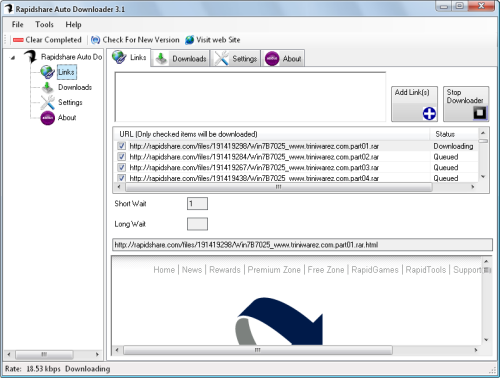Viewport: 500px width, 379px height.
Task: Collapse the Rapidshare Auto Do tree node
Action: (13, 58)
